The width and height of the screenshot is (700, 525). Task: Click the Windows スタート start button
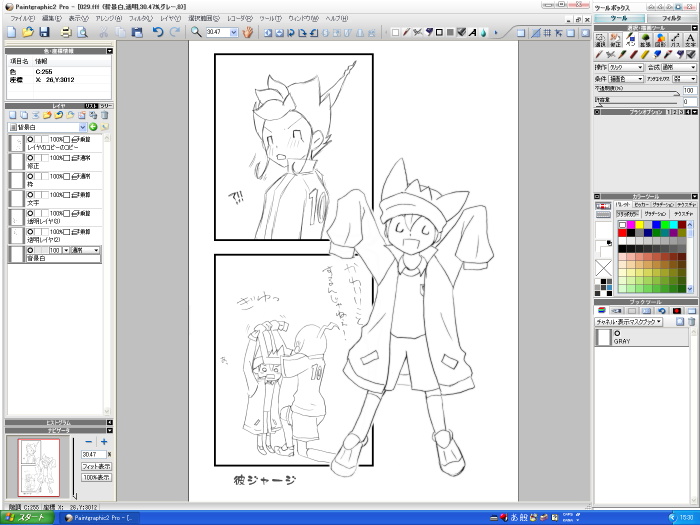point(27,518)
